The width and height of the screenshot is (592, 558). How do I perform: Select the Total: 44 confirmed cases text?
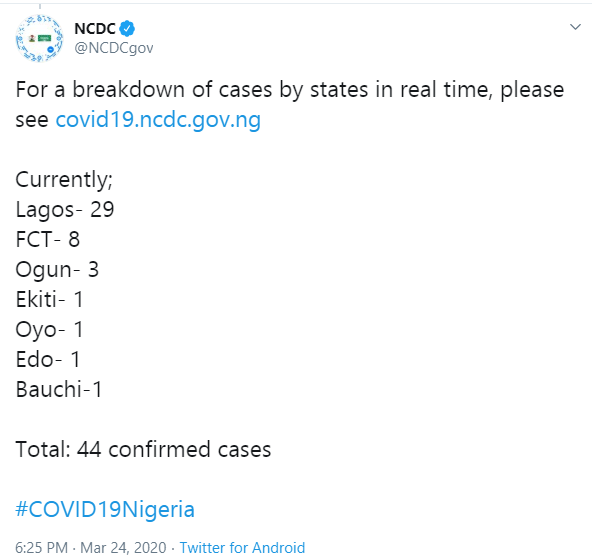point(143,449)
